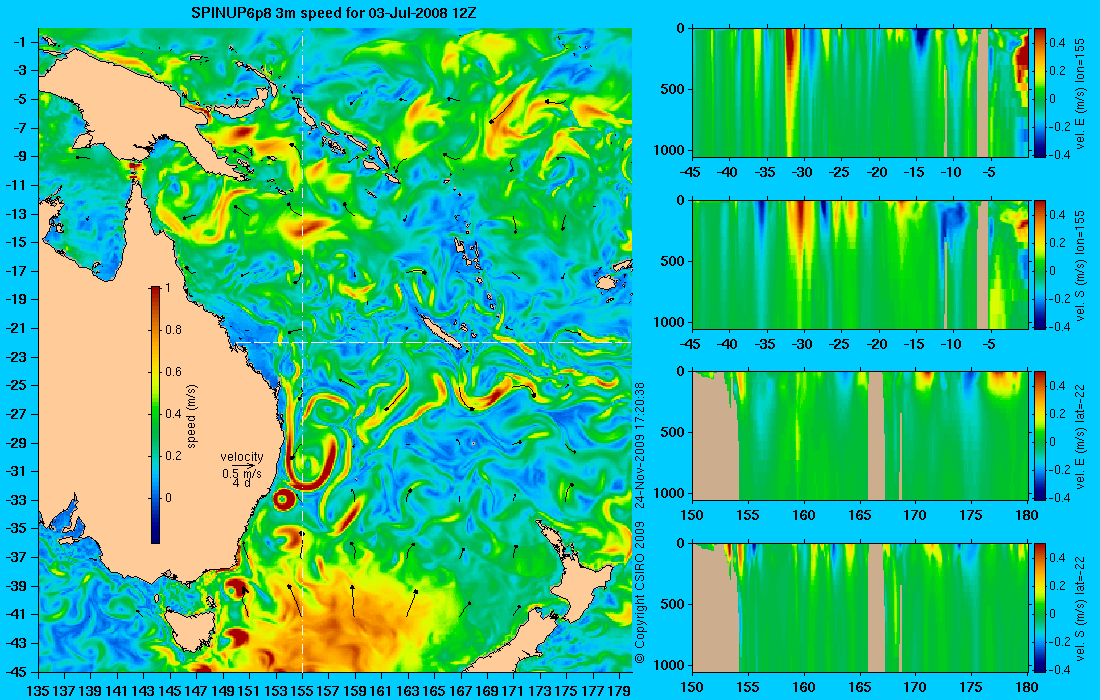
Task: Click the 'vel. S (m/s) lon=155' axis label
Action: pyautogui.click(x=1080, y=264)
